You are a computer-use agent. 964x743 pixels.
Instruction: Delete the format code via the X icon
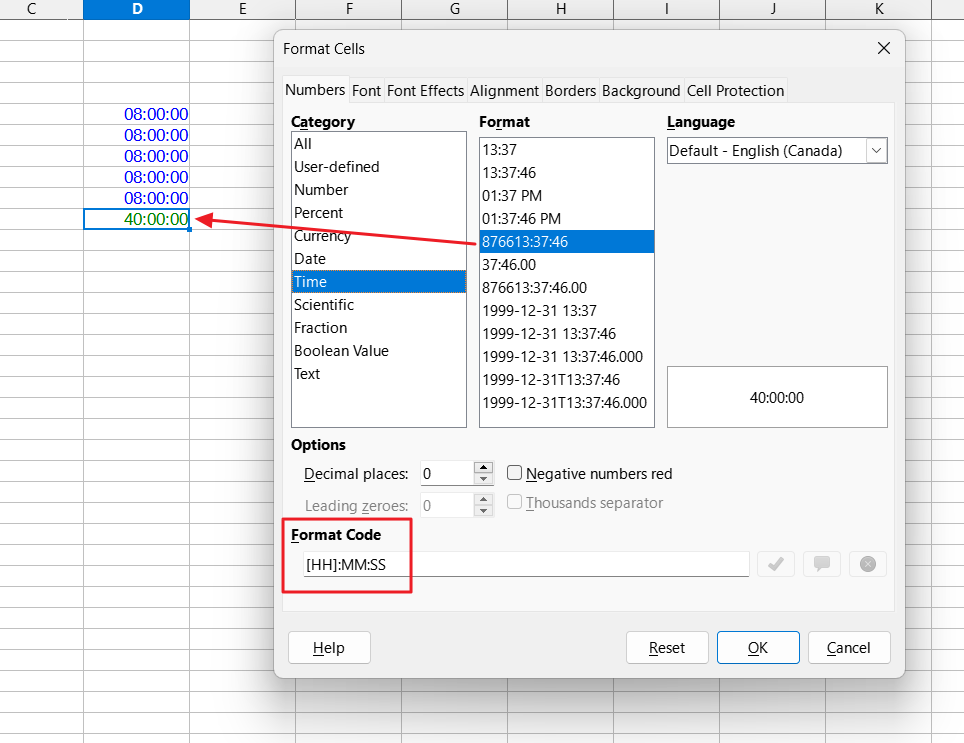[867, 564]
